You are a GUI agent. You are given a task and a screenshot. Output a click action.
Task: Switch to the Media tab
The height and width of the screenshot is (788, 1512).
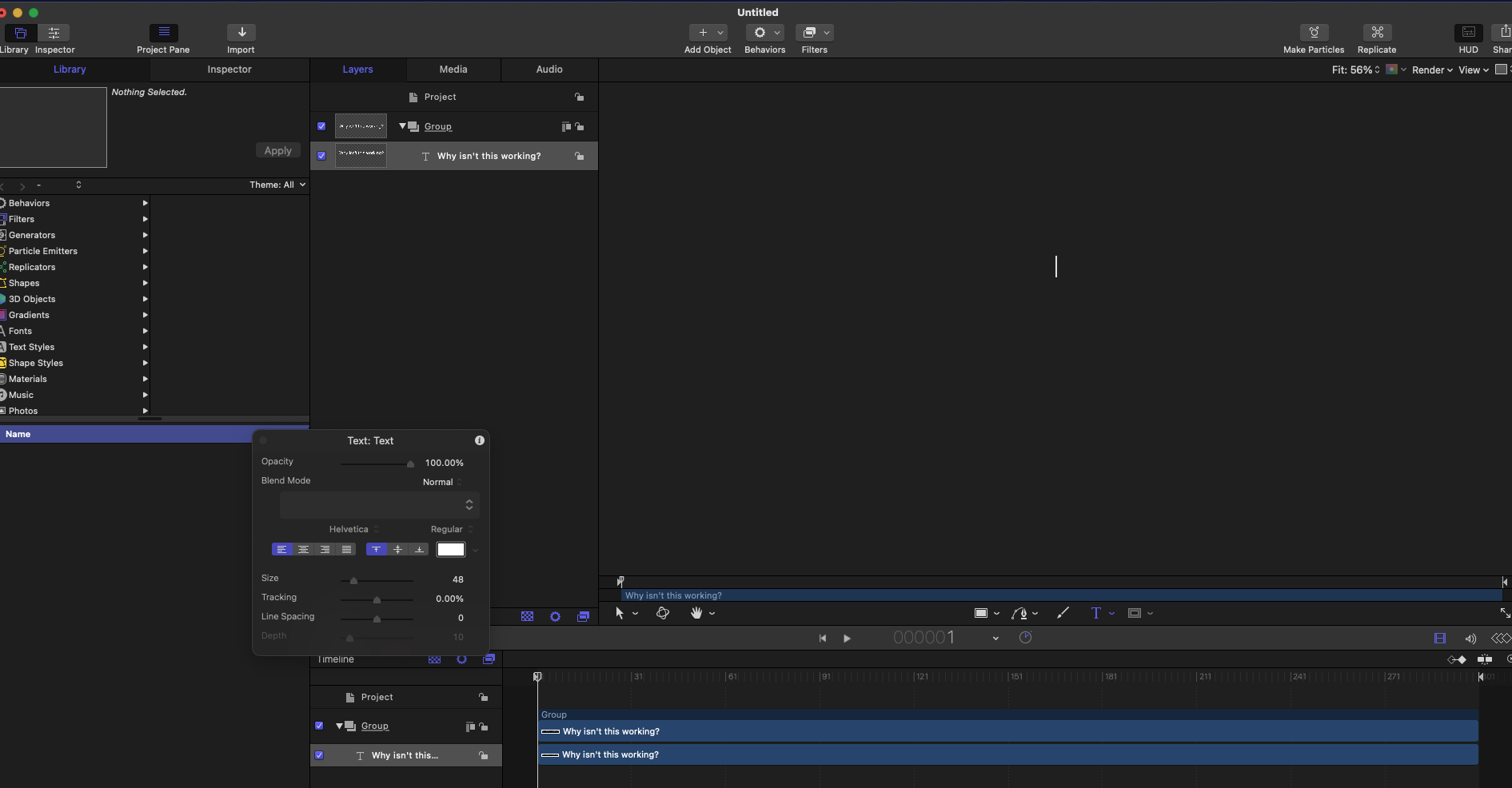[x=453, y=70]
